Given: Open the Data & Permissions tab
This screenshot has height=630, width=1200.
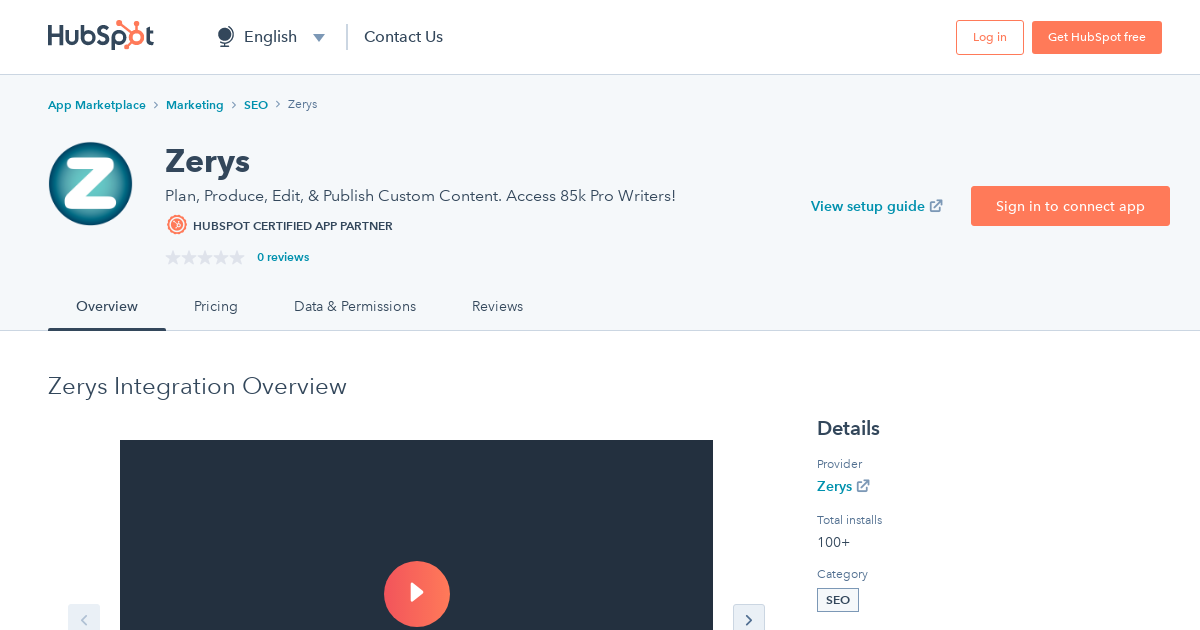Looking at the screenshot, I should pos(355,306).
